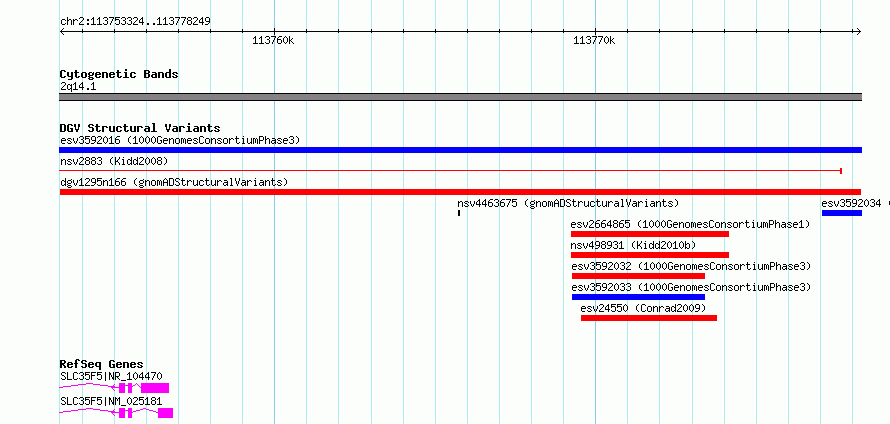Screen dimensions: 890x424
Task: Click the small nsv4463675 black marker
Action: [459, 213]
